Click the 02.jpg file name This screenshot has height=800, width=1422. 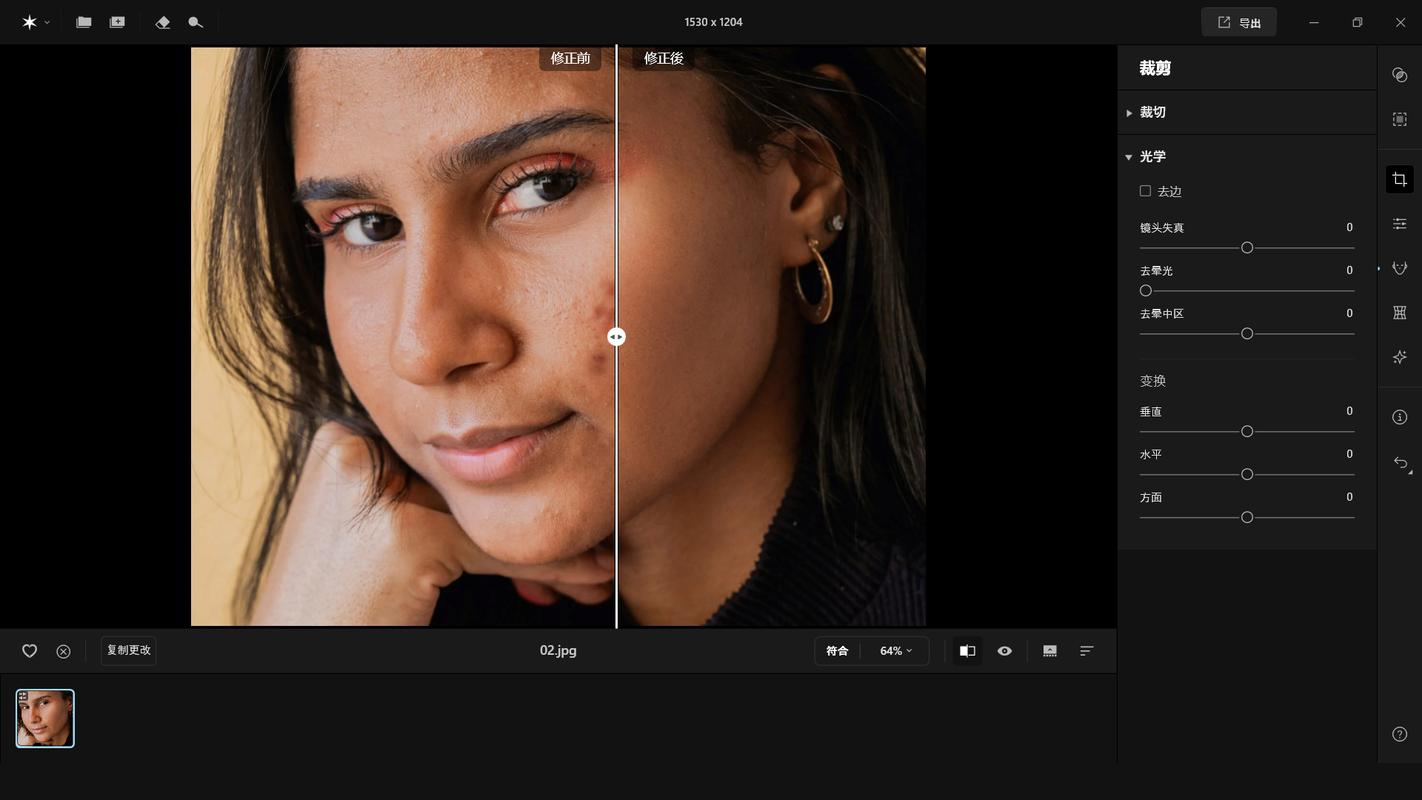[x=558, y=651]
